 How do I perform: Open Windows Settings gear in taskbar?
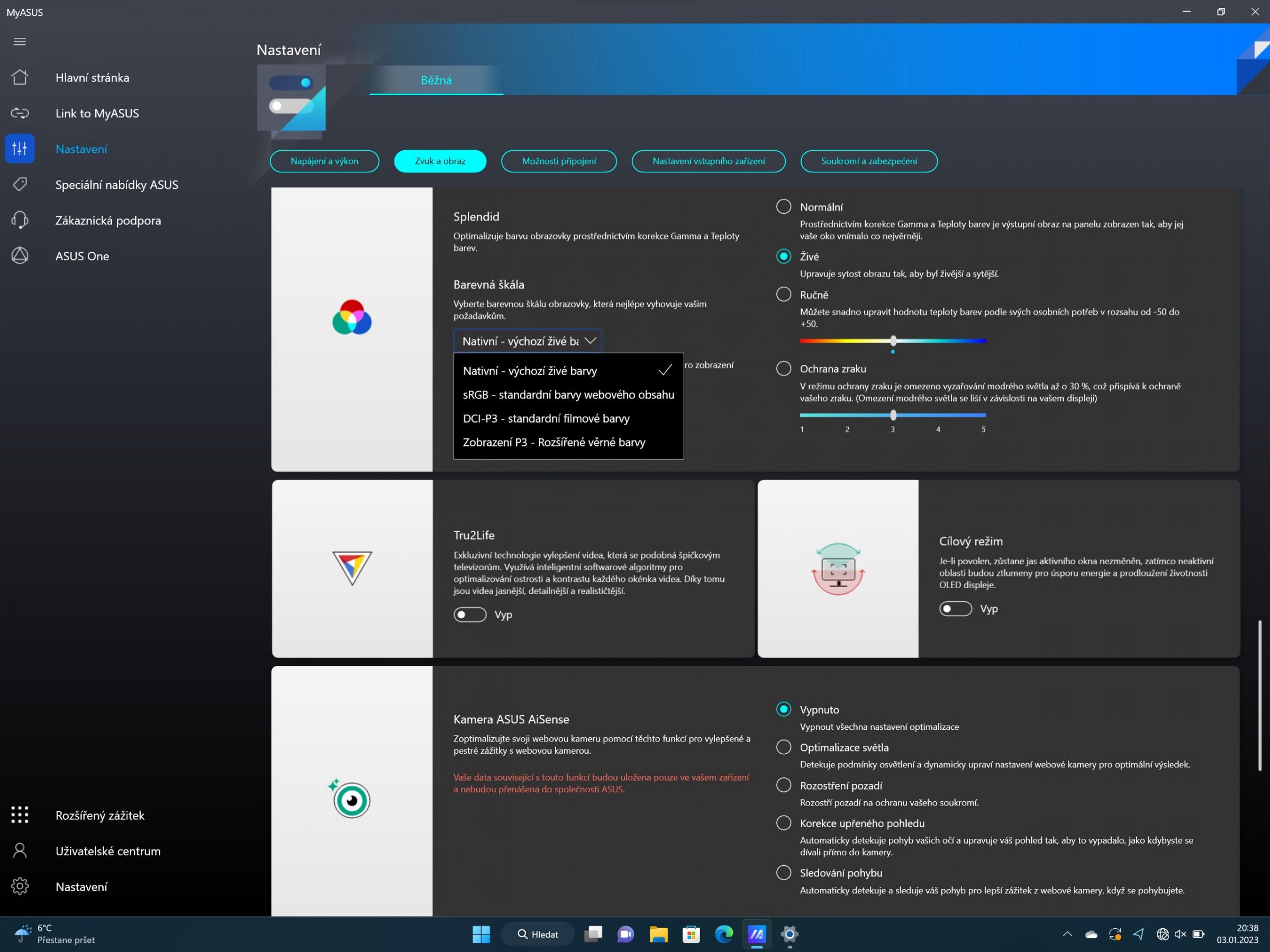790,934
